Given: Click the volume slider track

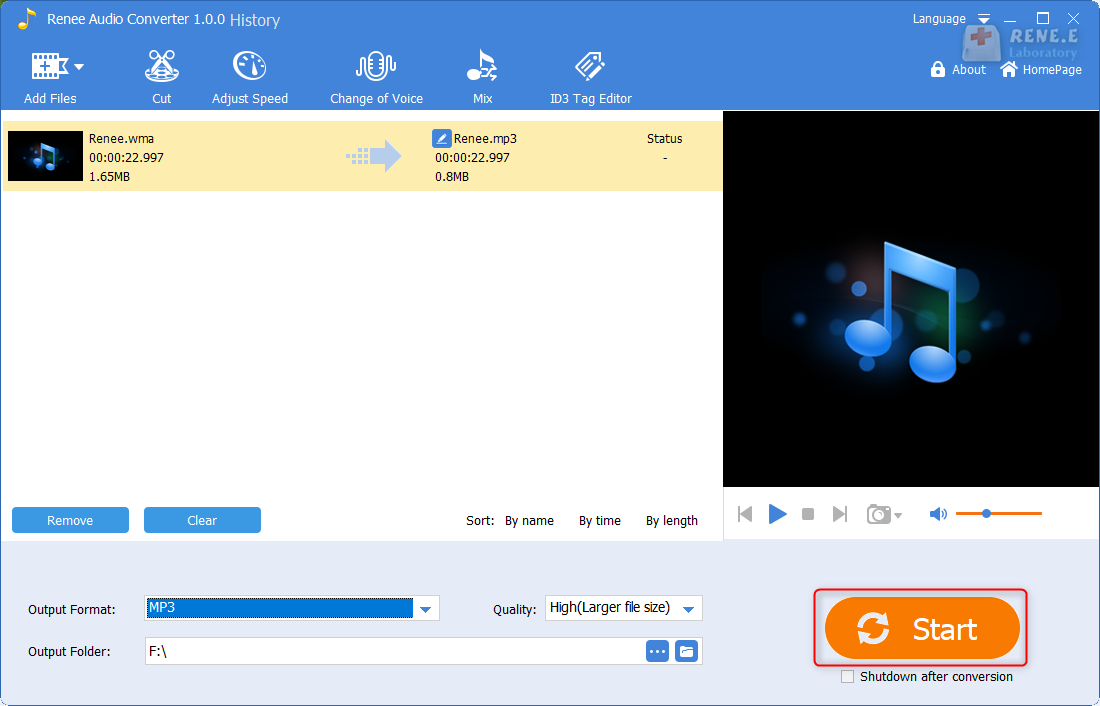Looking at the screenshot, I should (1015, 514).
